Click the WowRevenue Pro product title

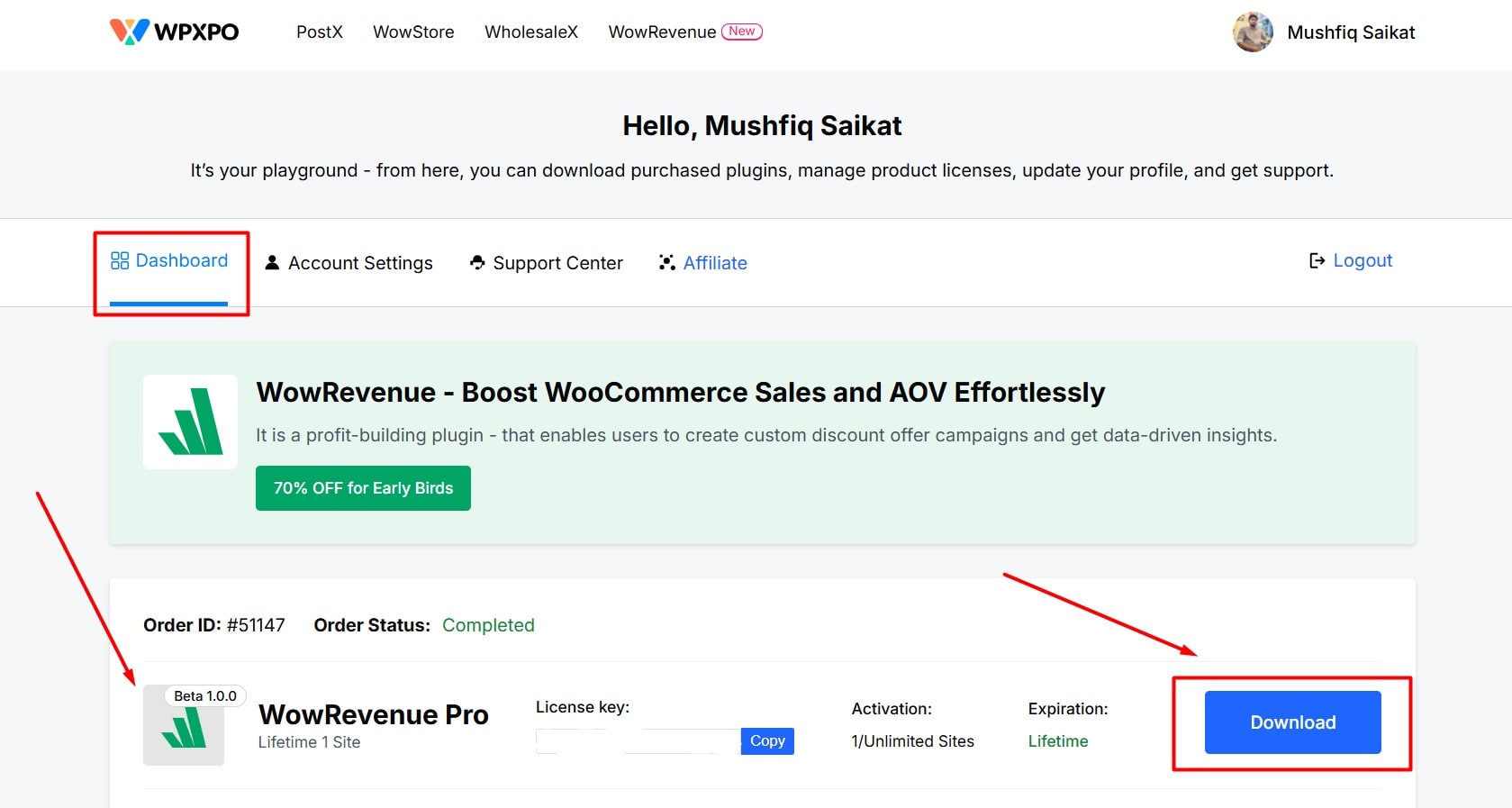[374, 714]
